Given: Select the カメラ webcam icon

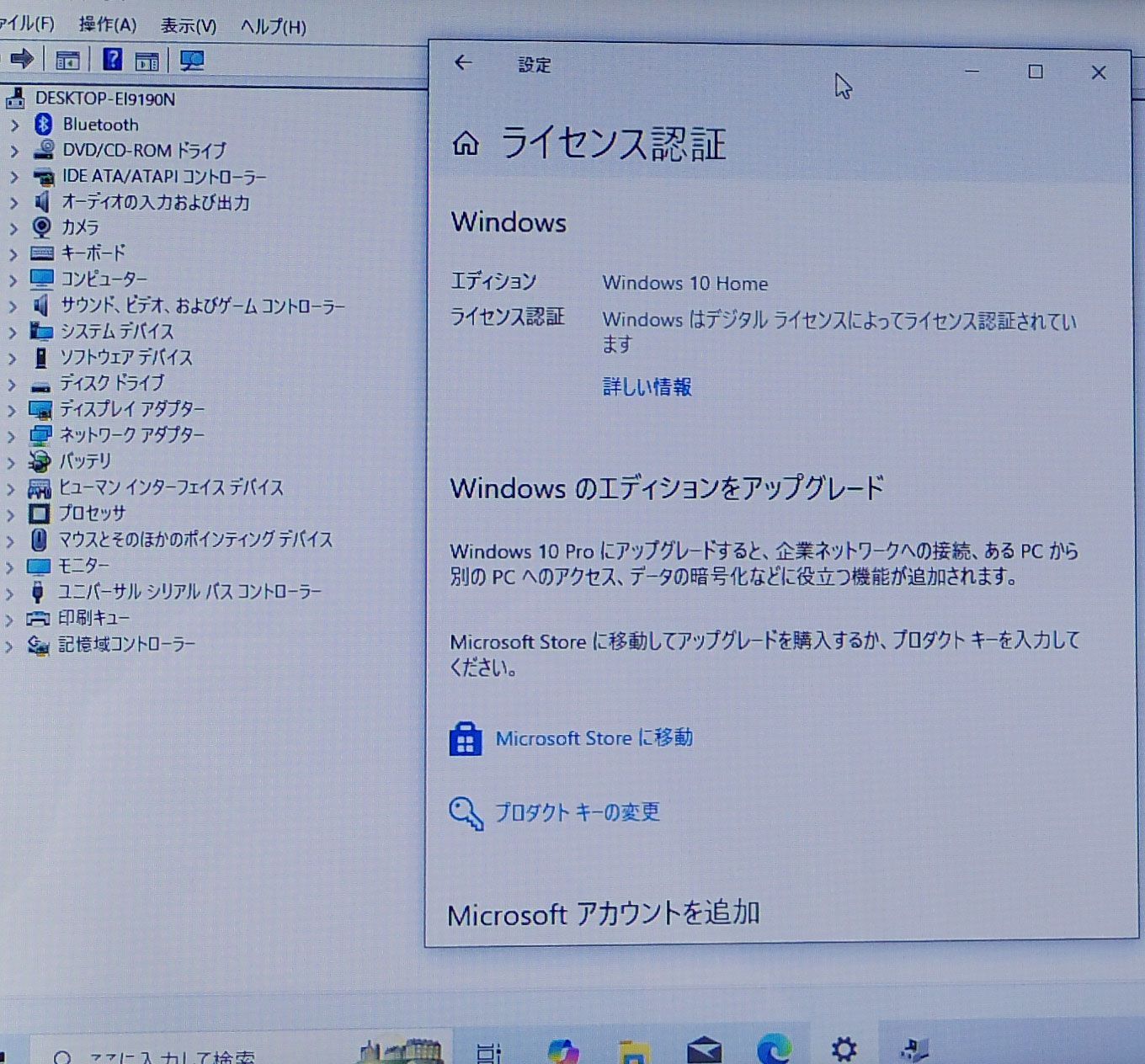Looking at the screenshot, I should pos(41,226).
